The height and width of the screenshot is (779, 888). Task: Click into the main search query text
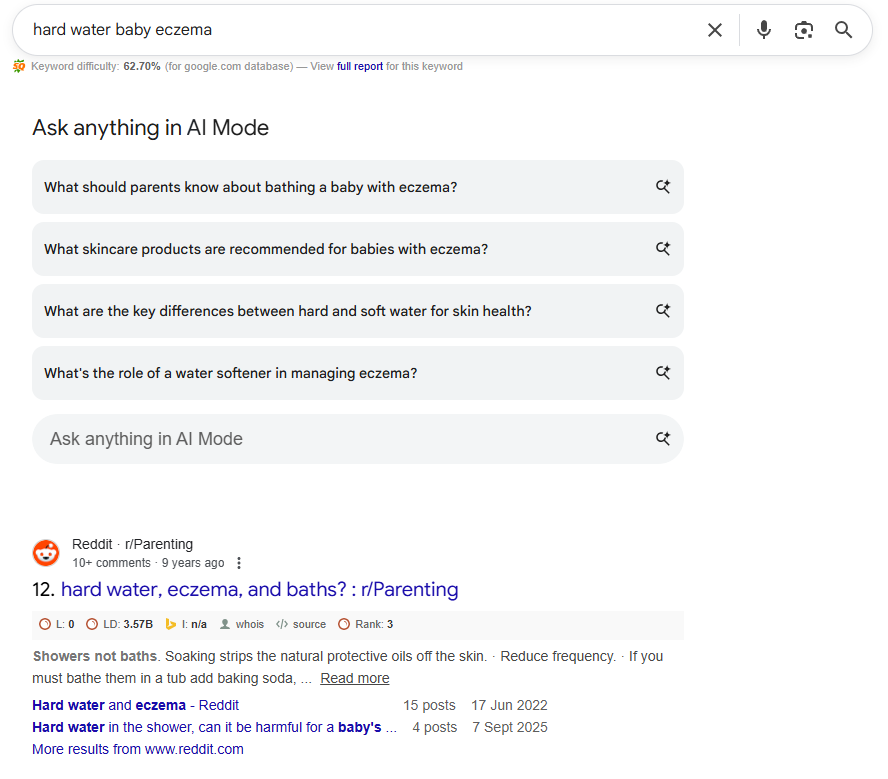pos(122,30)
